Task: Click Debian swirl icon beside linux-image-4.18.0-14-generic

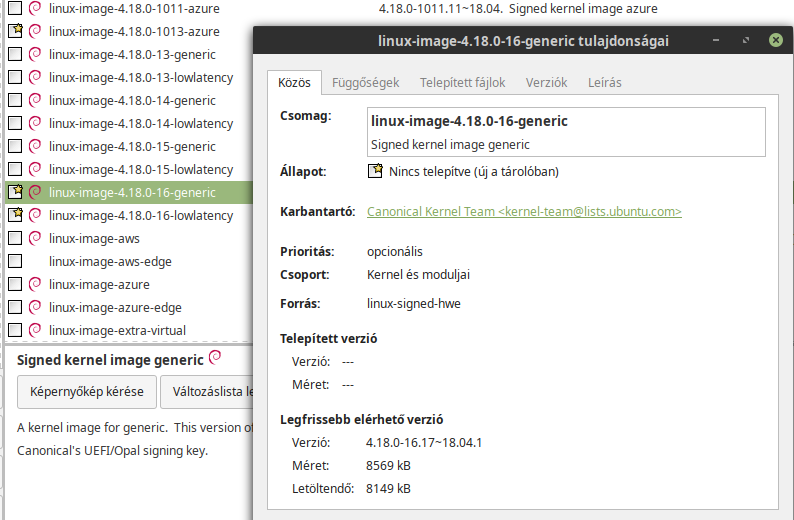Action: pyautogui.click(x=35, y=100)
